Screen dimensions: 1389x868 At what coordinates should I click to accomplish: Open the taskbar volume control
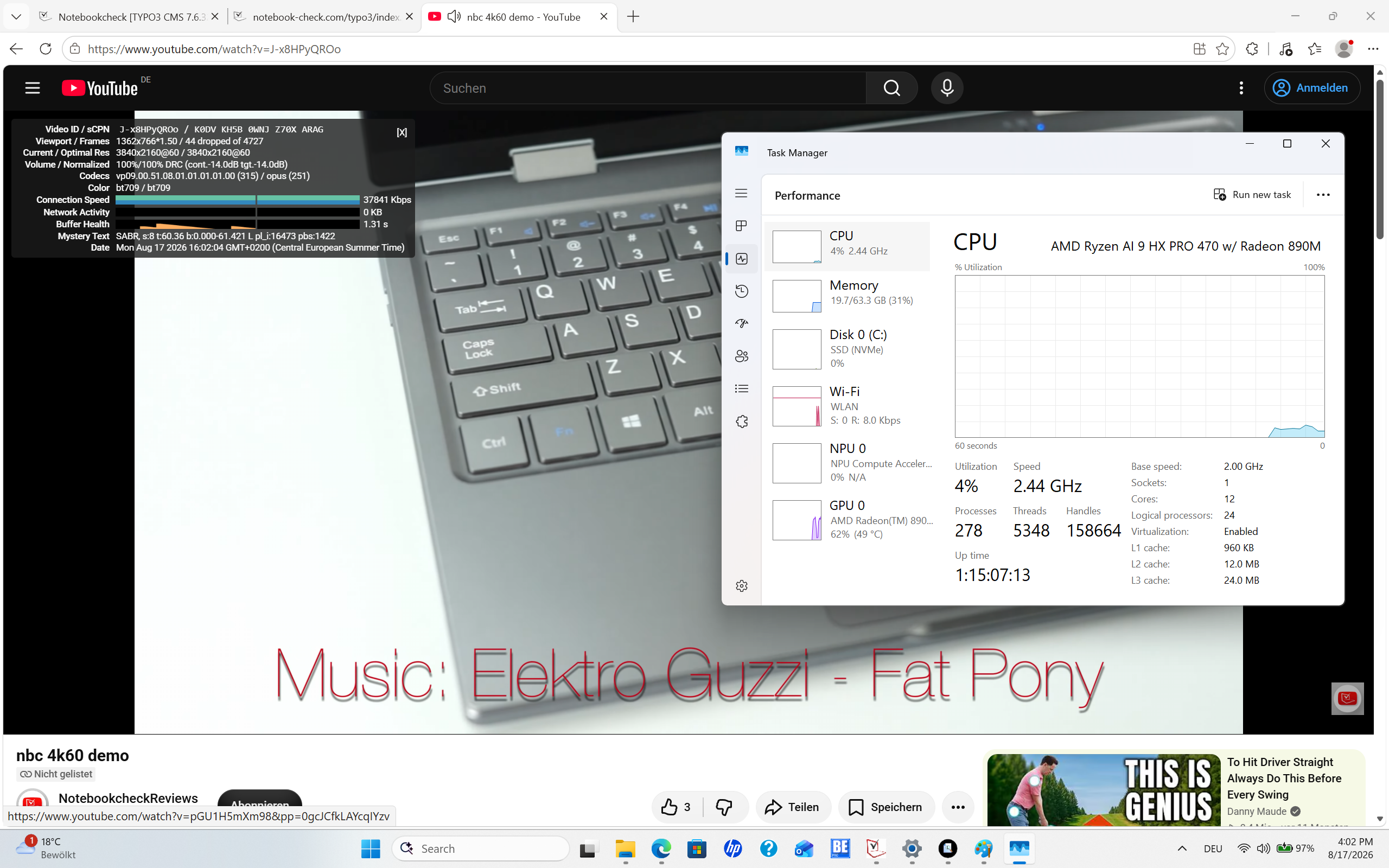point(1263,848)
